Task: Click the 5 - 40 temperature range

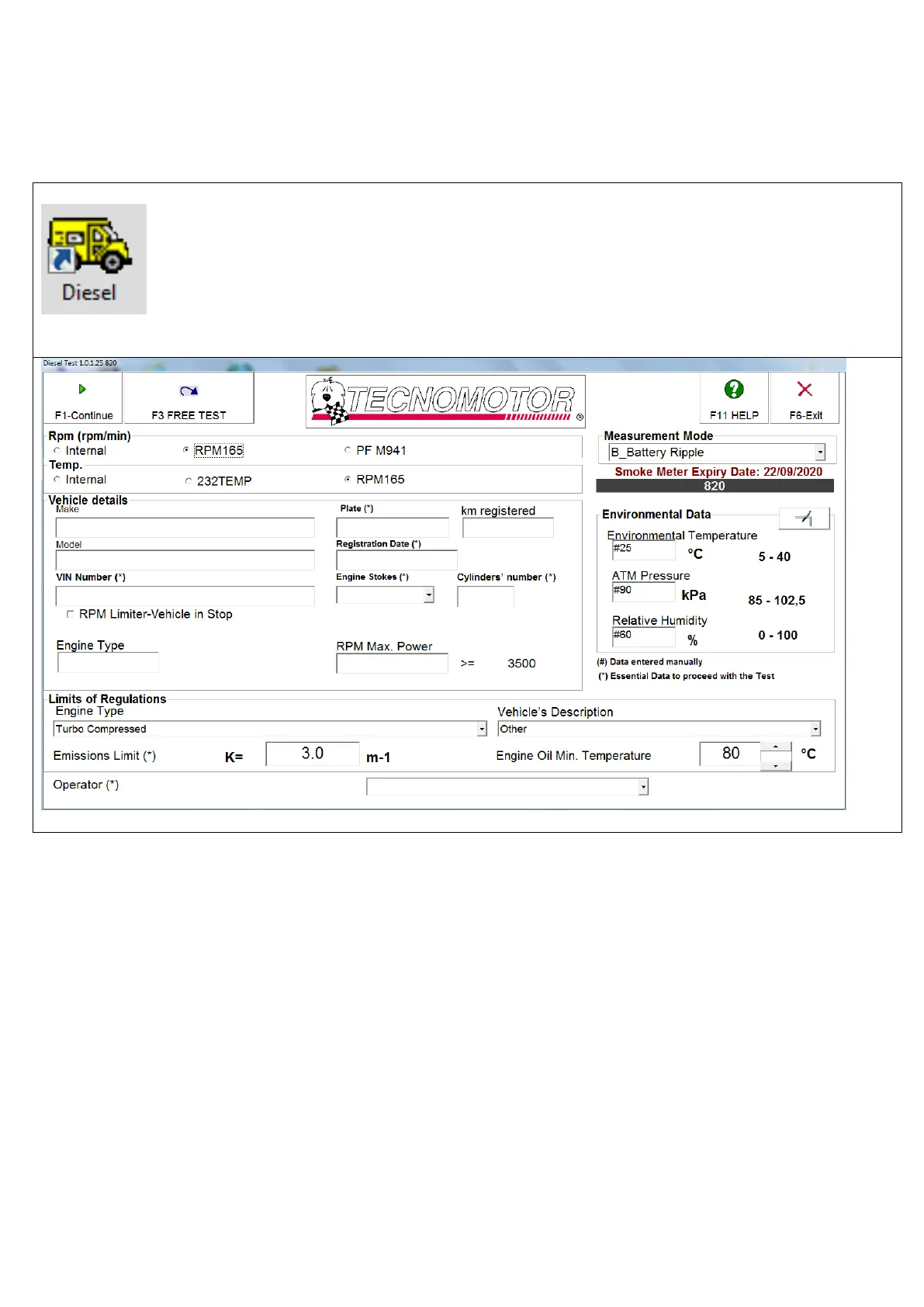Action: tap(774, 557)
